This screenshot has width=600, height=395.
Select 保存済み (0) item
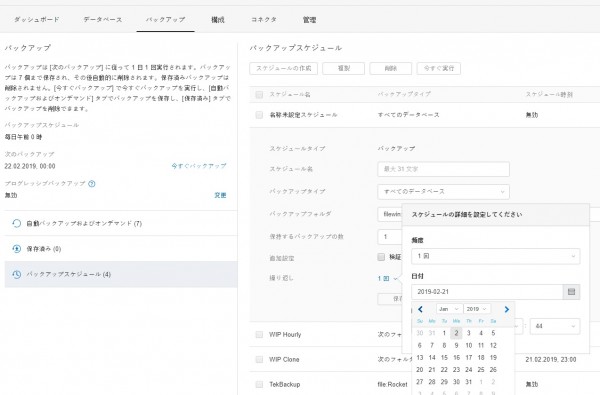coord(121,249)
